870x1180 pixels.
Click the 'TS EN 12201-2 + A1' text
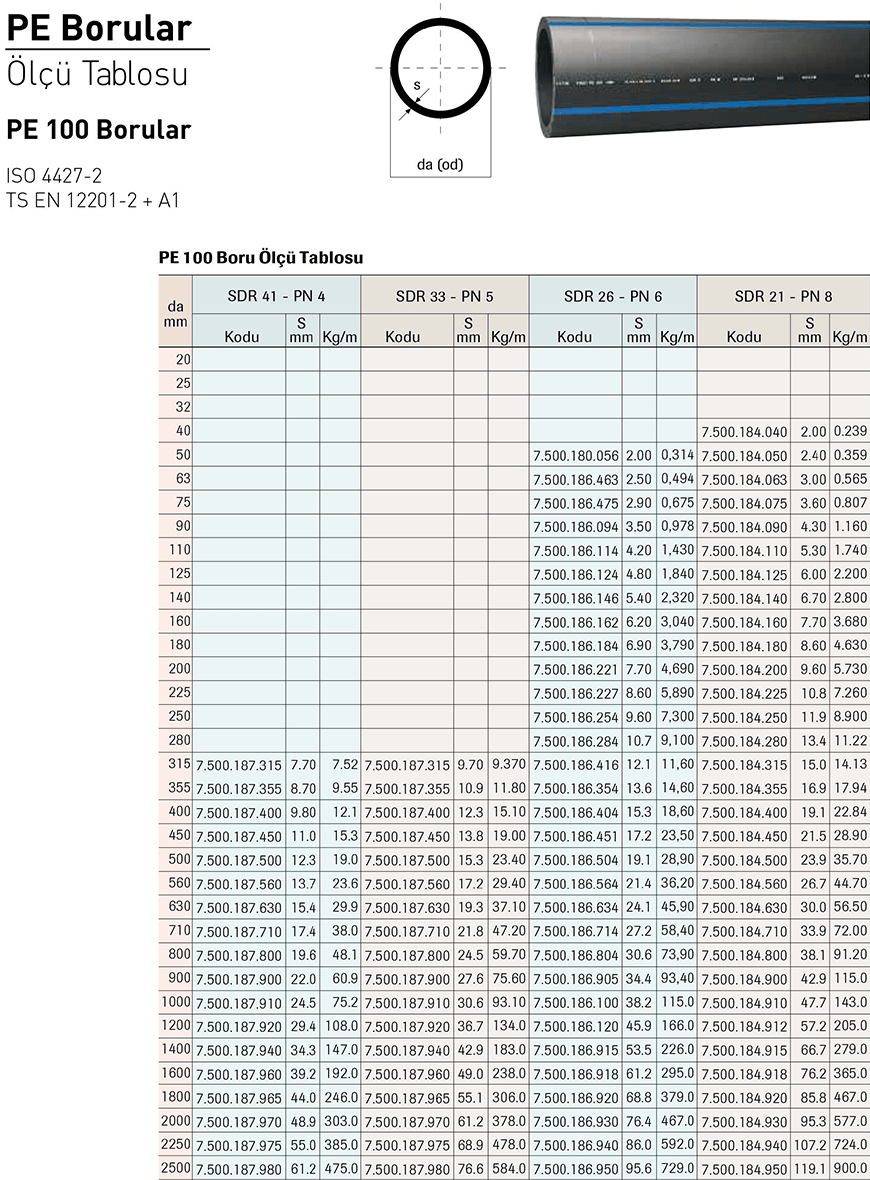click(x=92, y=199)
